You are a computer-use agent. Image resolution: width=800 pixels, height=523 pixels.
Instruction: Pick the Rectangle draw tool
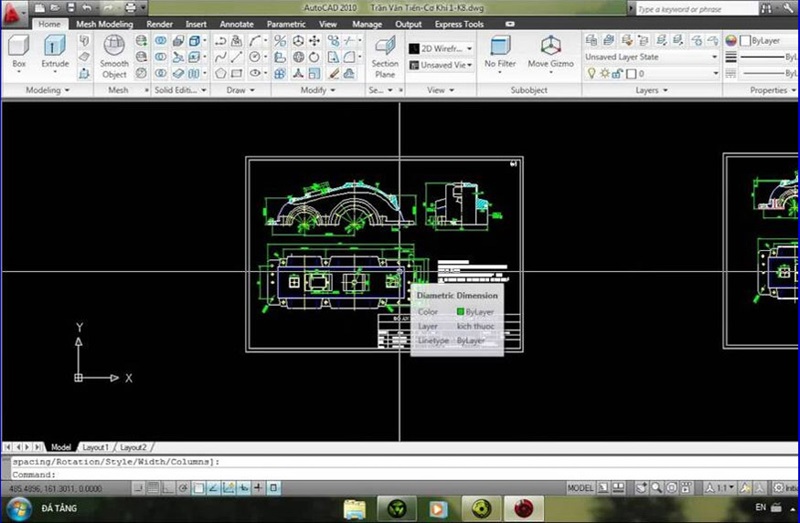pos(236,73)
